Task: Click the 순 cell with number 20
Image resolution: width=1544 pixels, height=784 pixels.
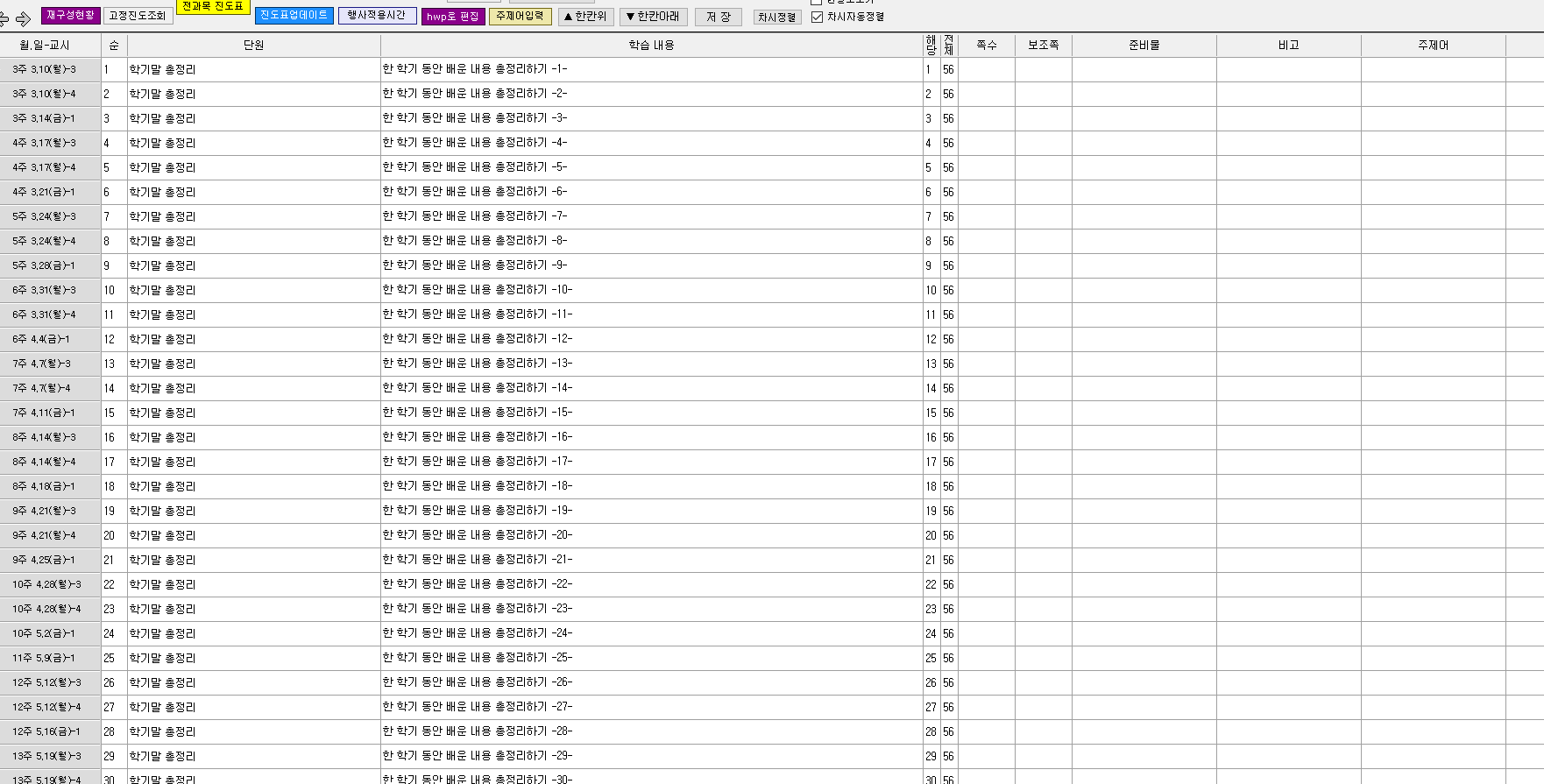Action: [x=114, y=535]
